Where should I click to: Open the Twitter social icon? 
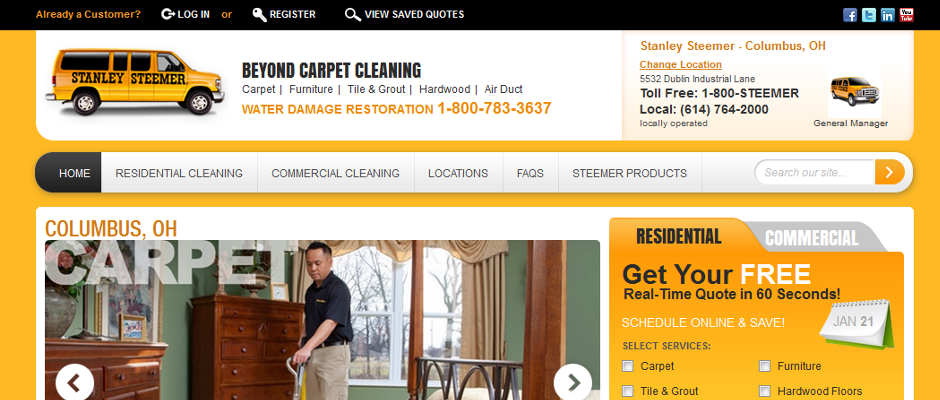(x=869, y=15)
